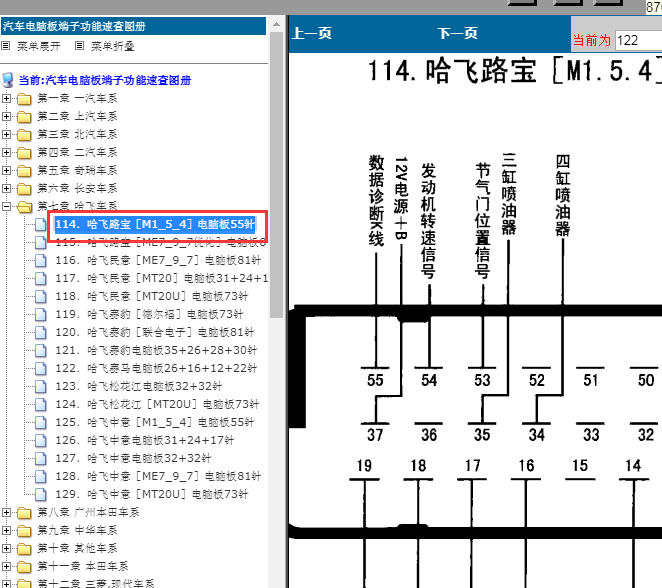The width and height of the screenshot is (662, 588).
Task: Click page icon of item 122
Action: coord(41,369)
